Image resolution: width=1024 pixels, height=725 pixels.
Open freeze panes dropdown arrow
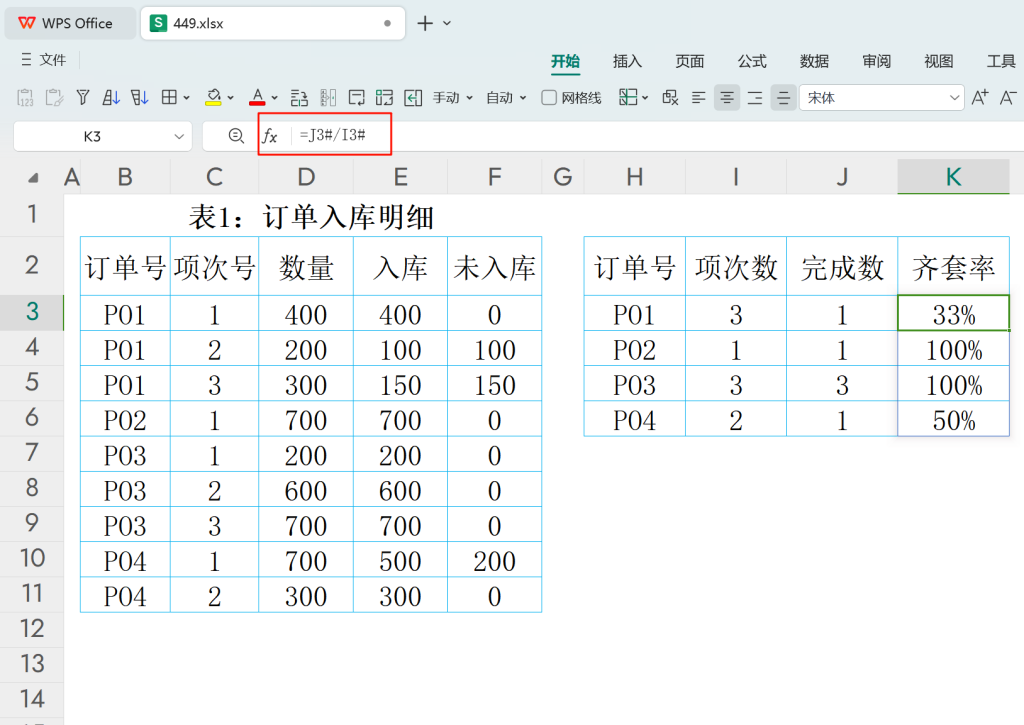pos(645,98)
